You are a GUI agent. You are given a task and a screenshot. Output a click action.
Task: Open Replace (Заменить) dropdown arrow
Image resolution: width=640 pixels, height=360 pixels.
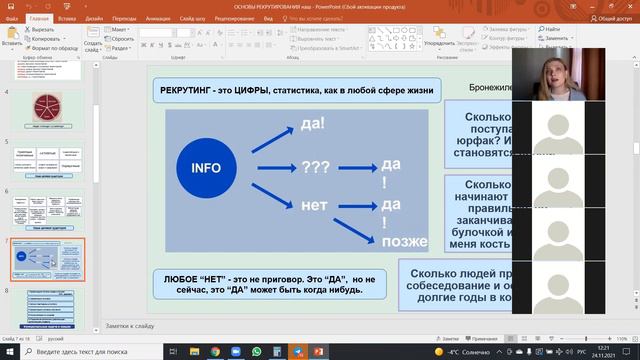[x=572, y=38]
